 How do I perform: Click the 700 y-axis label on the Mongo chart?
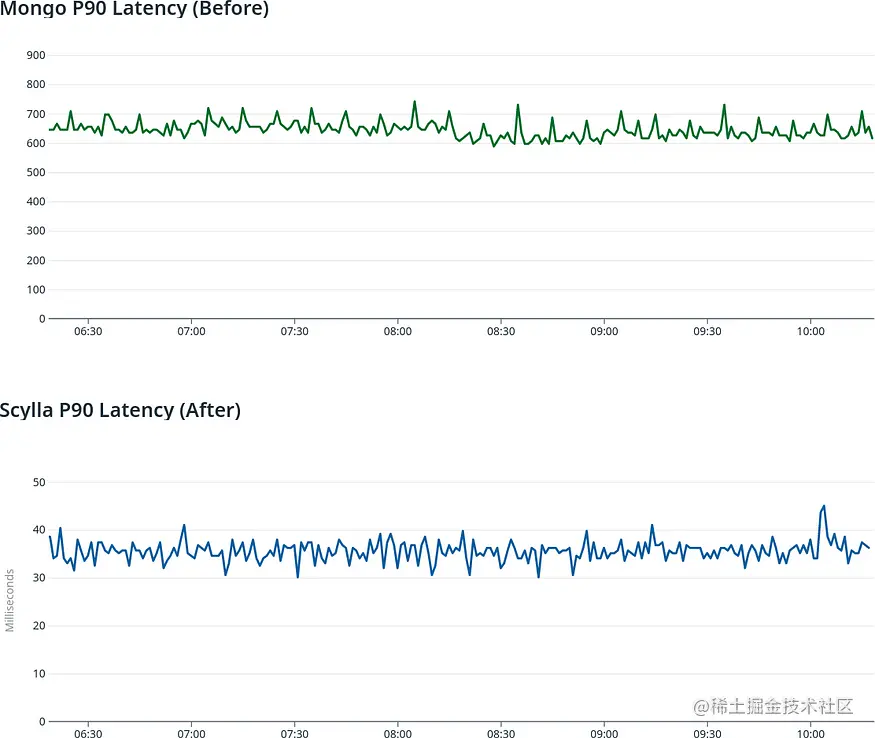tap(36, 114)
